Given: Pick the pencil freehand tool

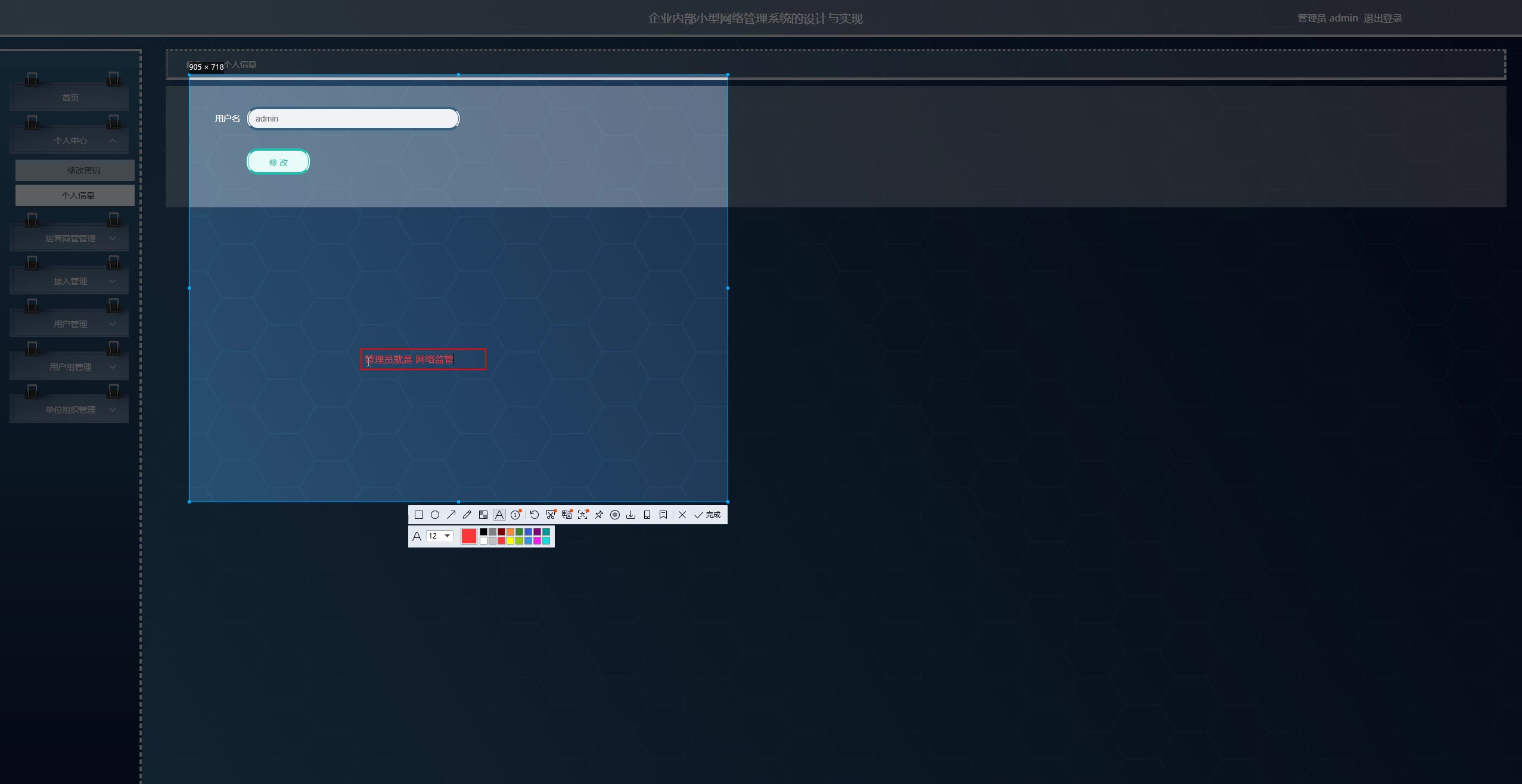Looking at the screenshot, I should point(467,515).
